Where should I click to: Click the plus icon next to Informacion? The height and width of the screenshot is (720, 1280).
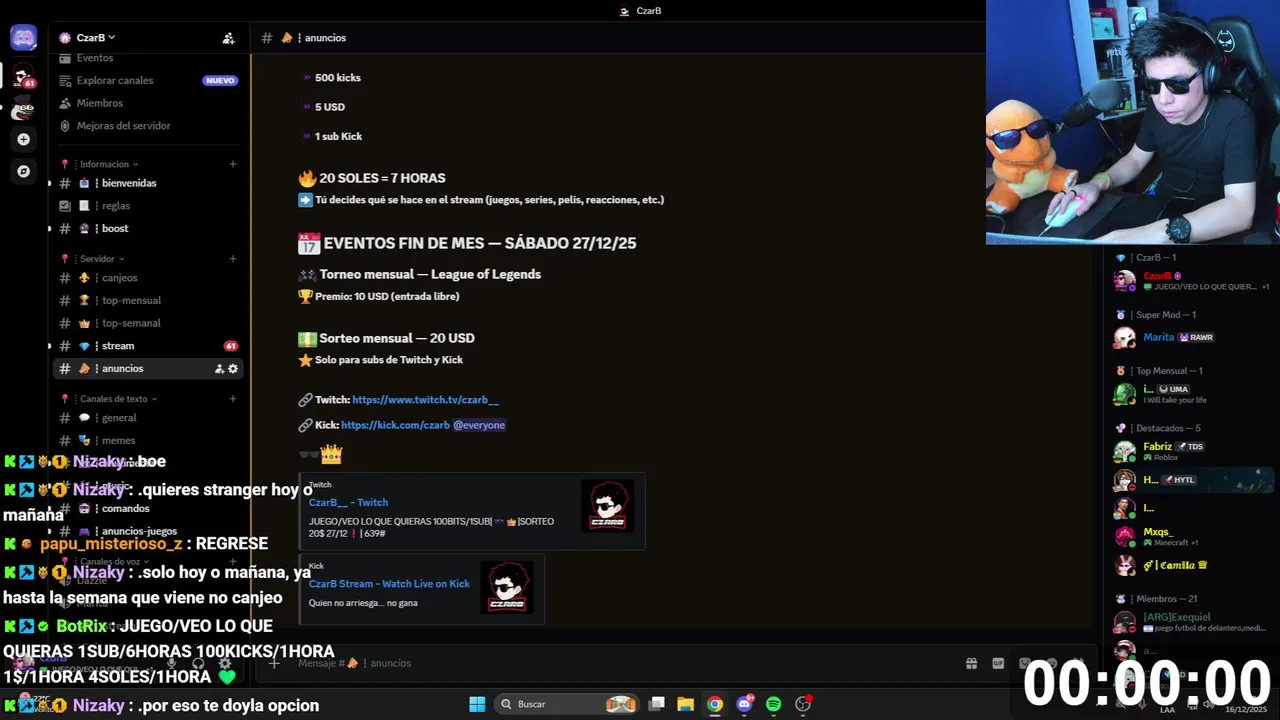pos(233,164)
